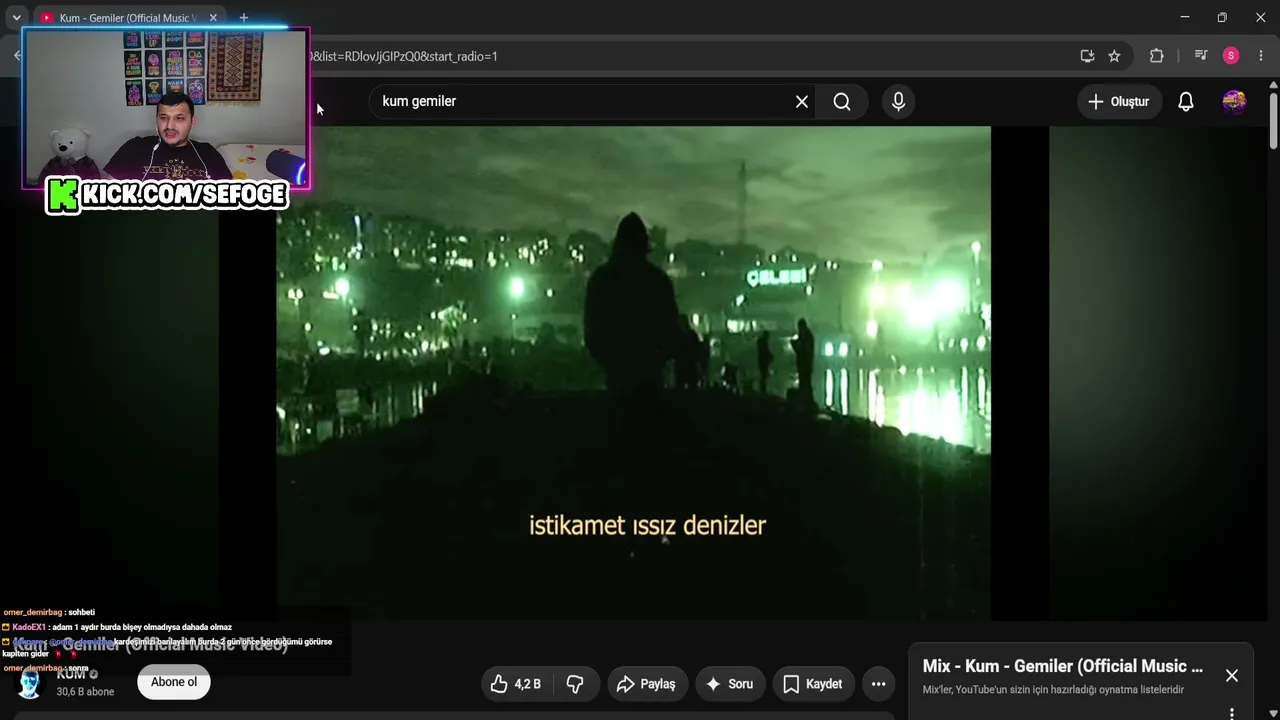Open the Chrome three-dot menu
The height and width of the screenshot is (720, 1280).
coord(1260,56)
